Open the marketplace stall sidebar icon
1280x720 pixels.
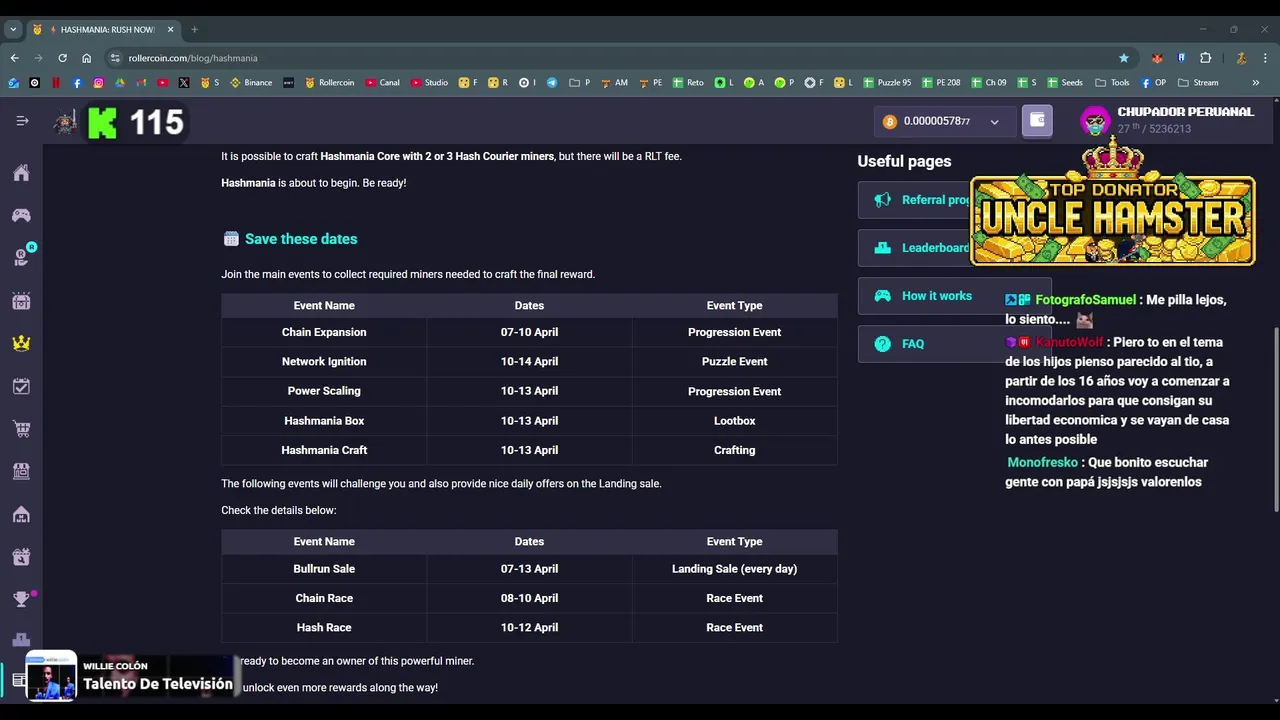tap(21, 471)
